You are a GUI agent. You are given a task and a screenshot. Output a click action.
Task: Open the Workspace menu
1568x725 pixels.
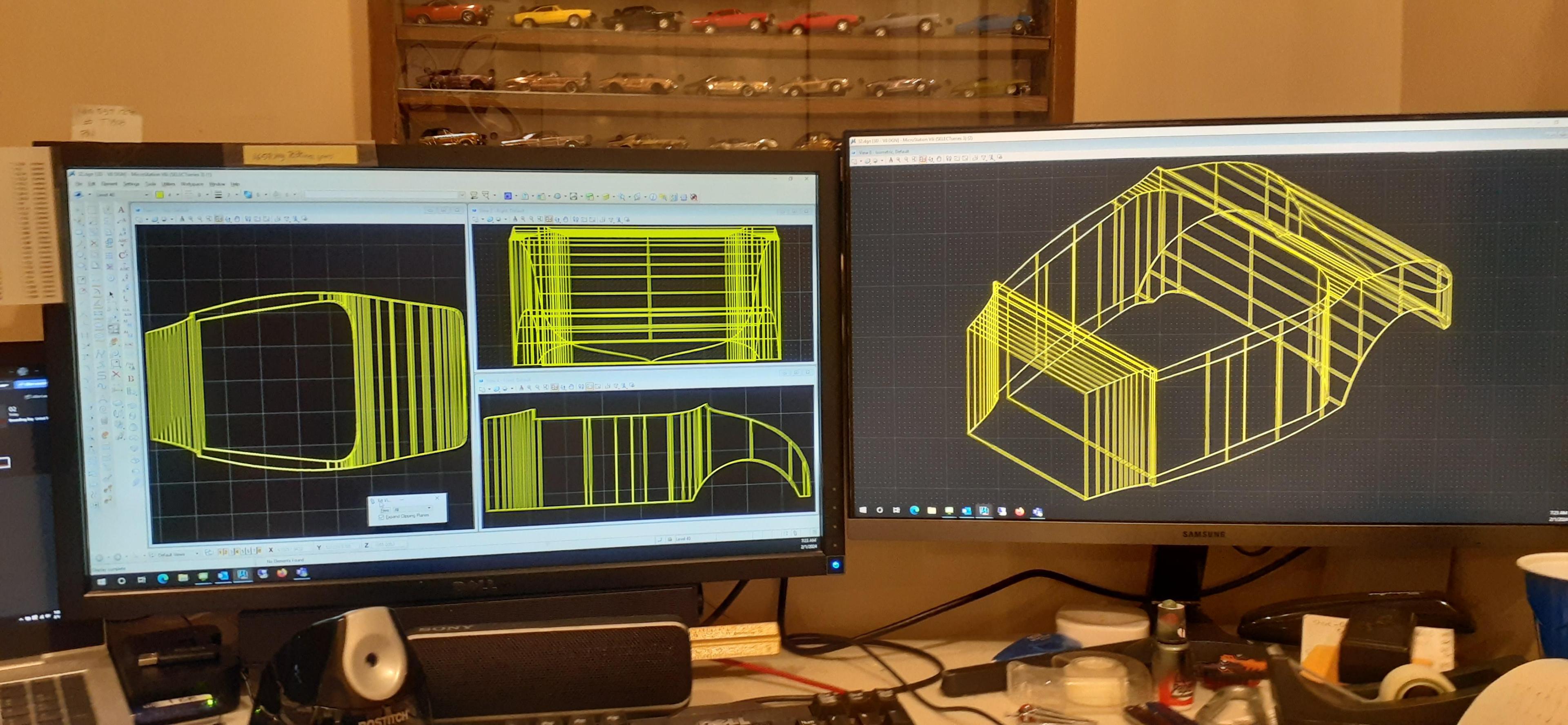[x=192, y=185]
